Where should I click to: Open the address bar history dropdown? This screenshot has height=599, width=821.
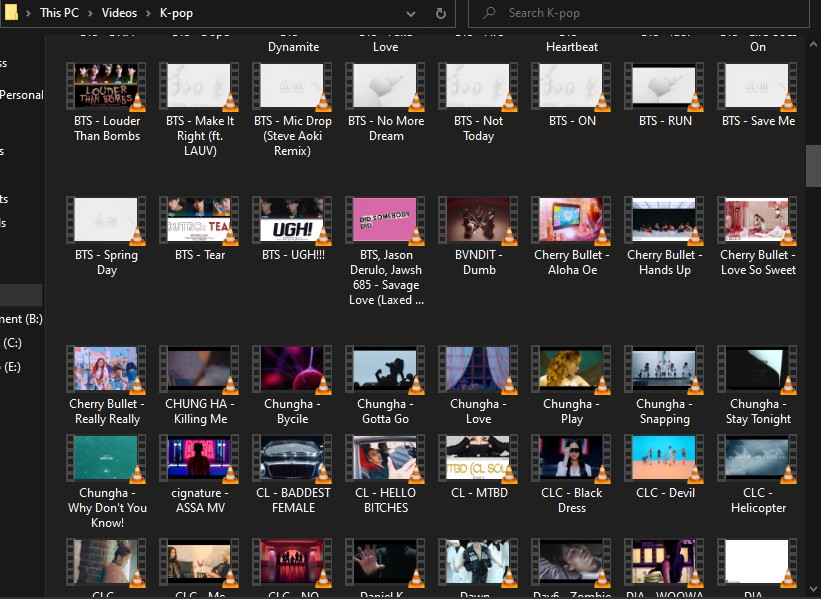[x=411, y=14]
